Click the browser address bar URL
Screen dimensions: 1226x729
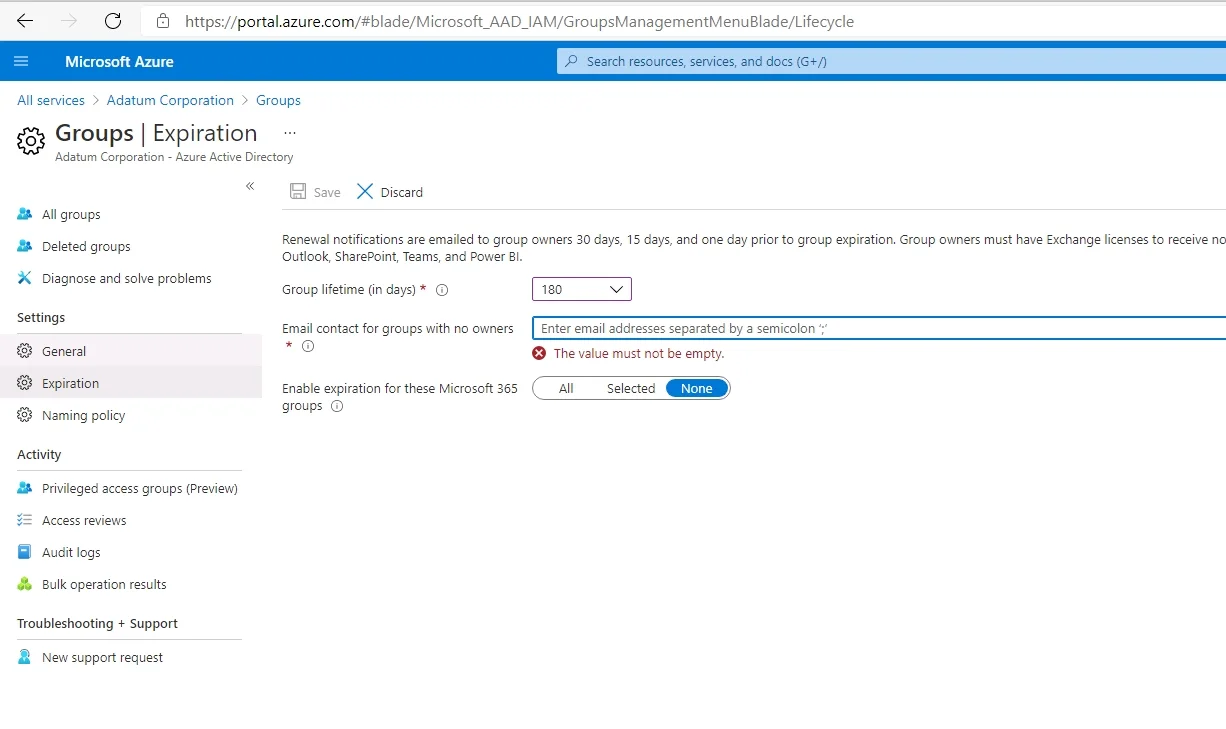coord(519,20)
